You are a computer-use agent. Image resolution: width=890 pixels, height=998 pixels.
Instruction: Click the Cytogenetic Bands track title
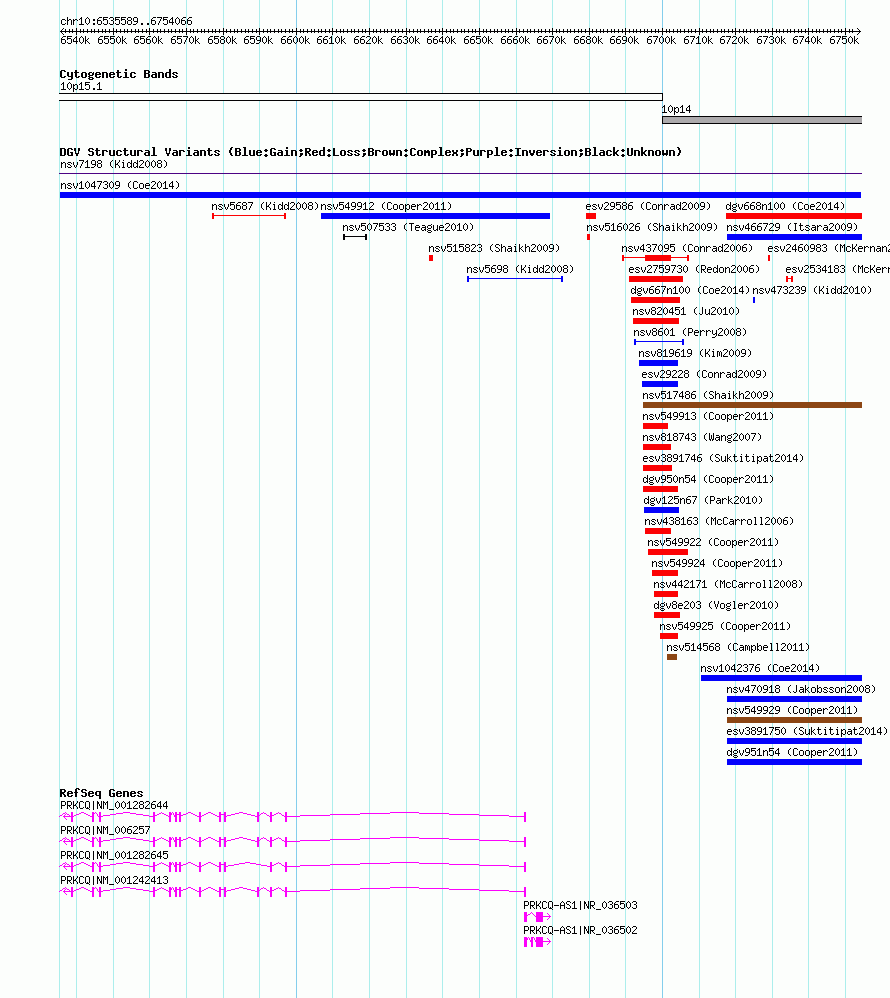click(x=119, y=74)
